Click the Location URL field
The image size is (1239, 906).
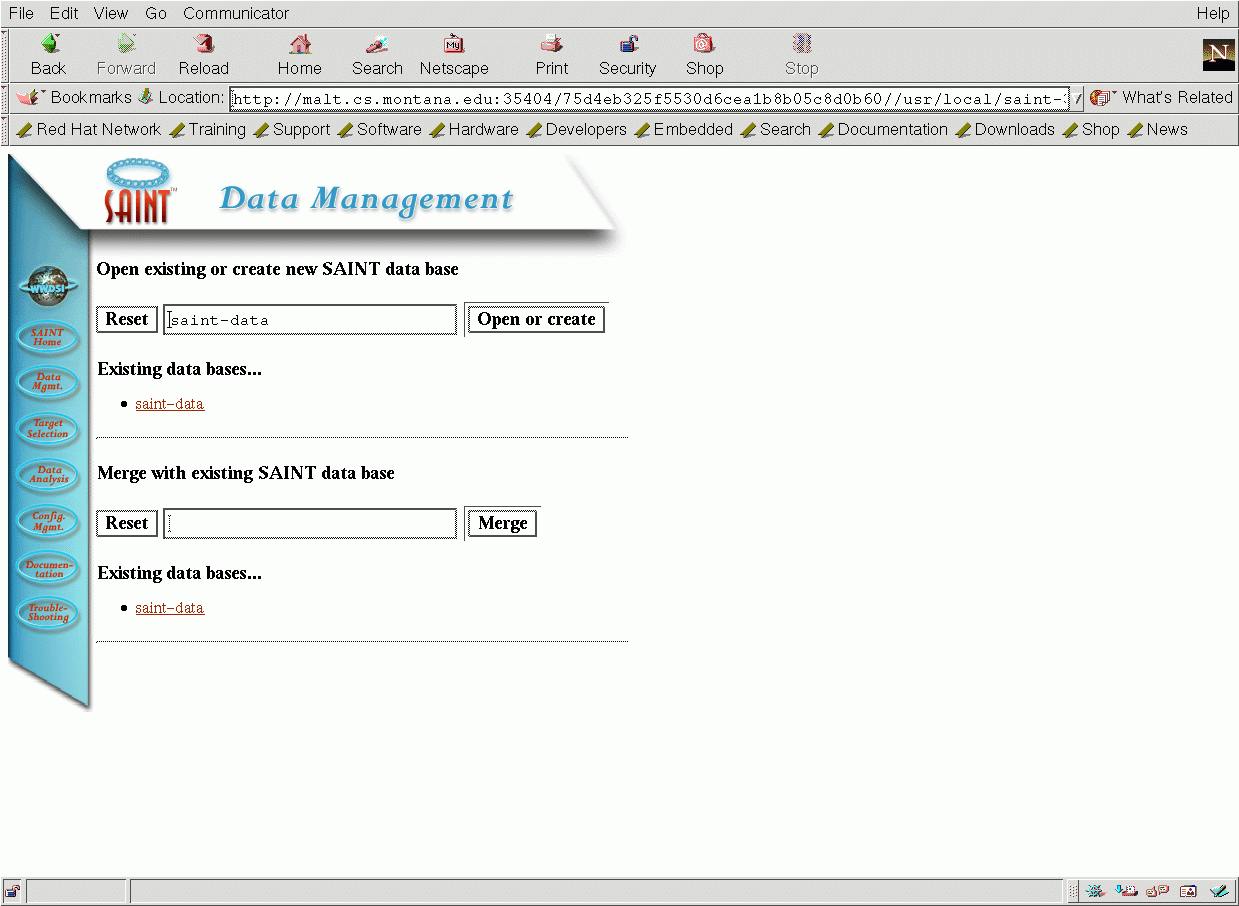coord(649,99)
